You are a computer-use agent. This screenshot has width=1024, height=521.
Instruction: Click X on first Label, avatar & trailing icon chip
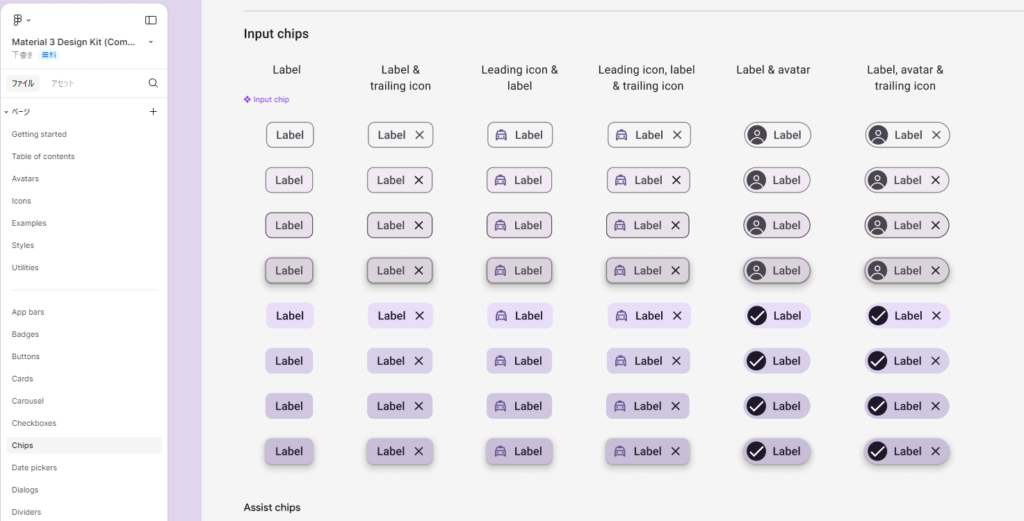coord(936,135)
